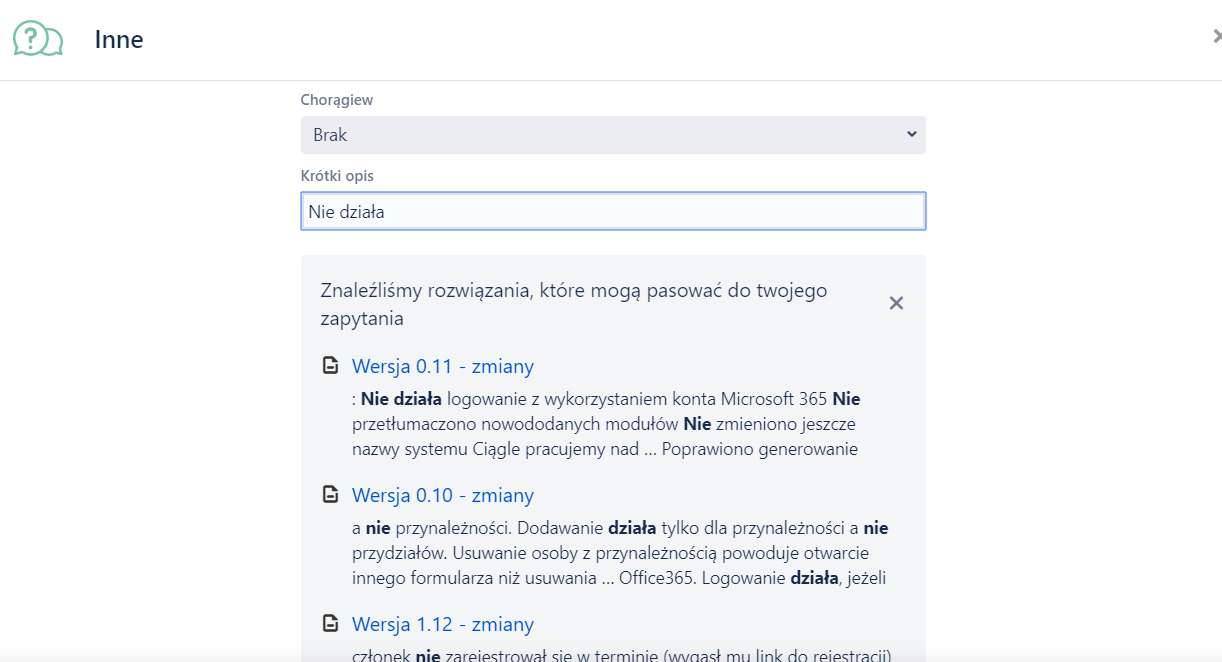
Task: Click the Chorągiew field label
Action: click(x=336, y=100)
